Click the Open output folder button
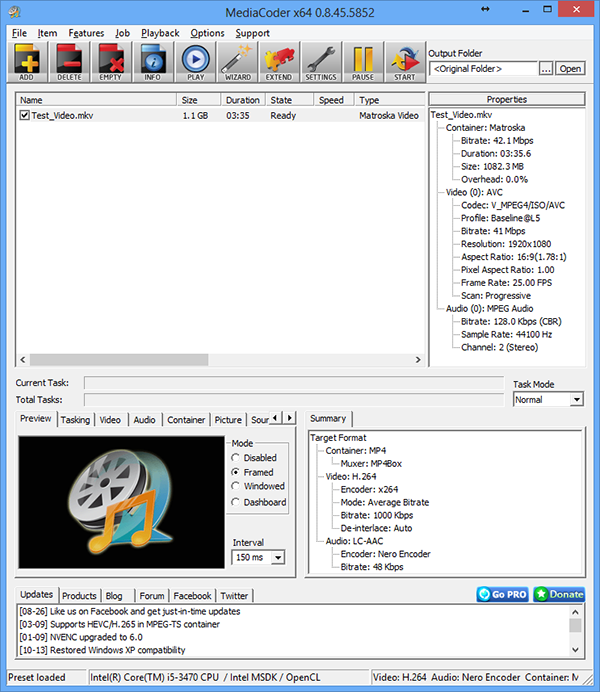 pyautogui.click(x=570, y=69)
